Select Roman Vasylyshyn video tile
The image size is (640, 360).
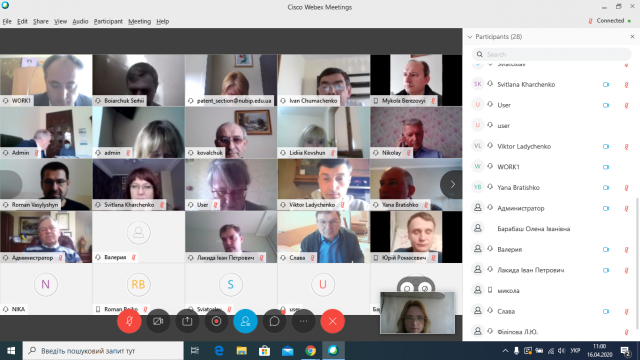[46, 184]
